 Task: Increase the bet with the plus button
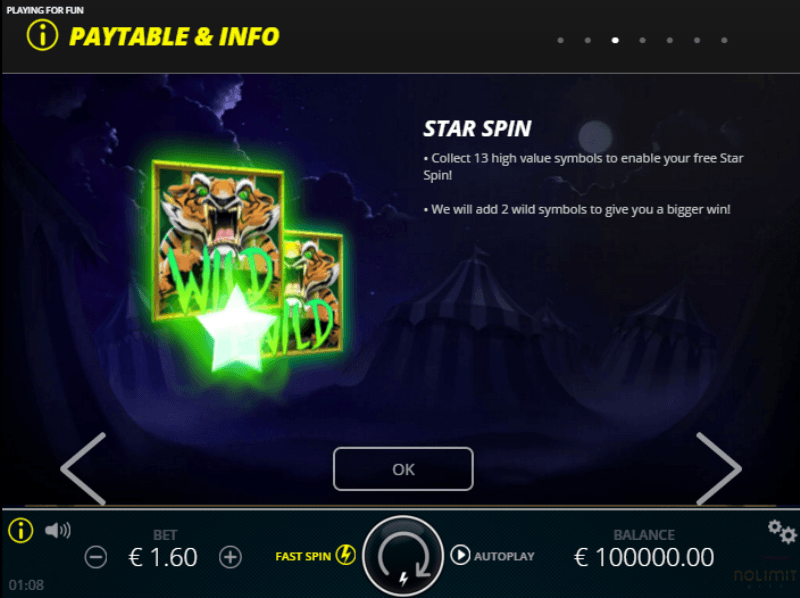point(230,557)
